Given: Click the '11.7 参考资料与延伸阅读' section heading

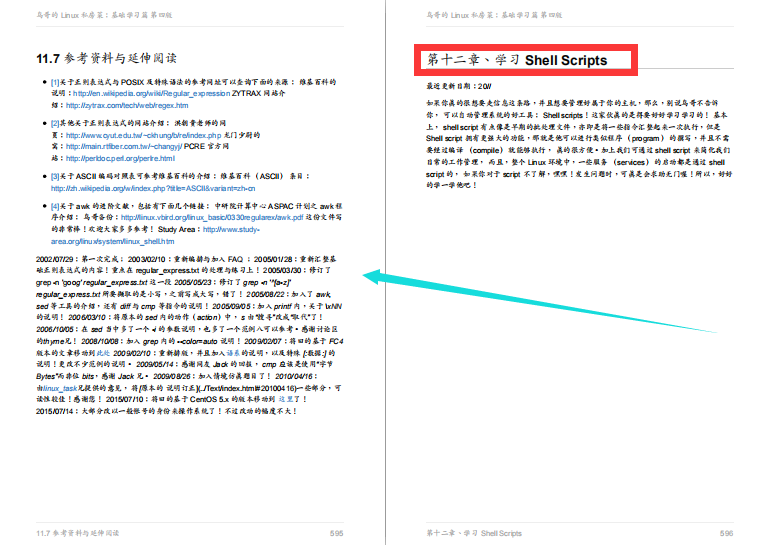Looking at the screenshot, I should click(x=106, y=58).
